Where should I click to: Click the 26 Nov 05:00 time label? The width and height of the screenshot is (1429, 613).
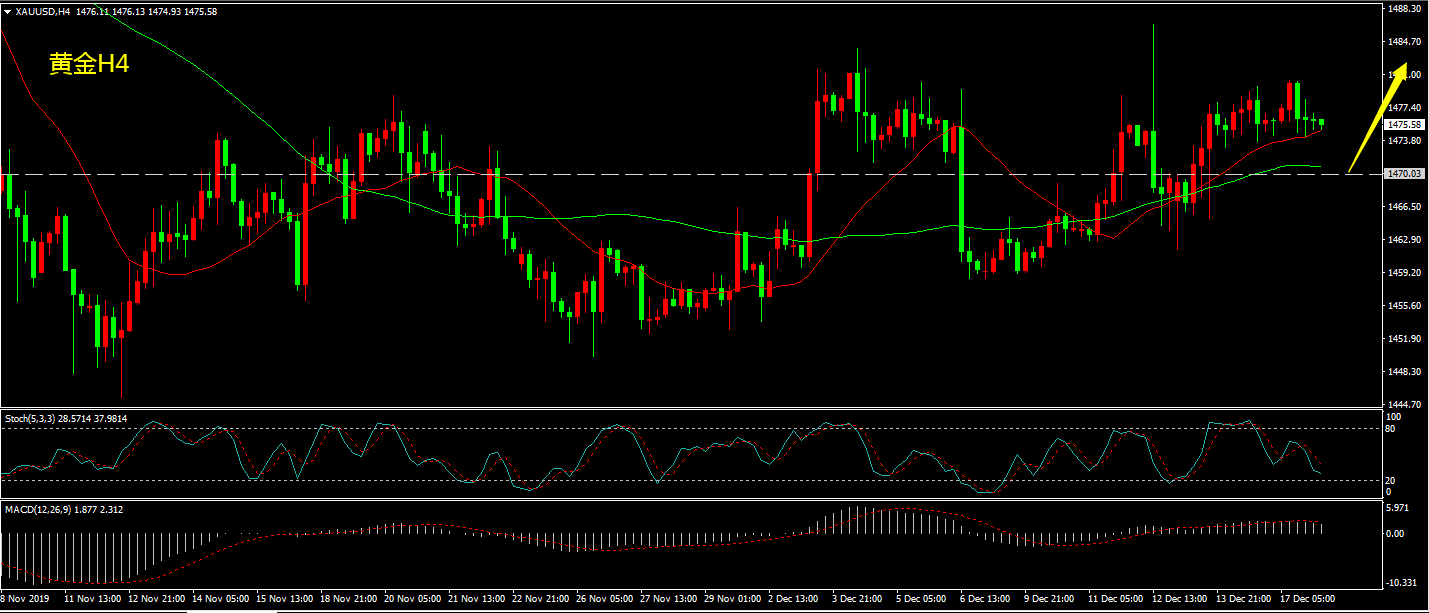pyautogui.click(x=605, y=599)
